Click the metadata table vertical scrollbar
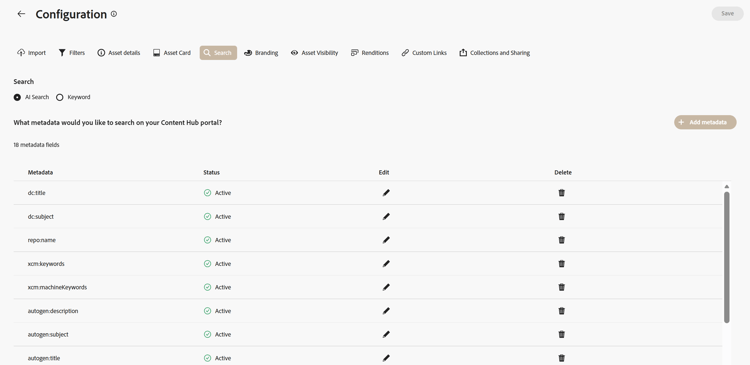 click(727, 257)
